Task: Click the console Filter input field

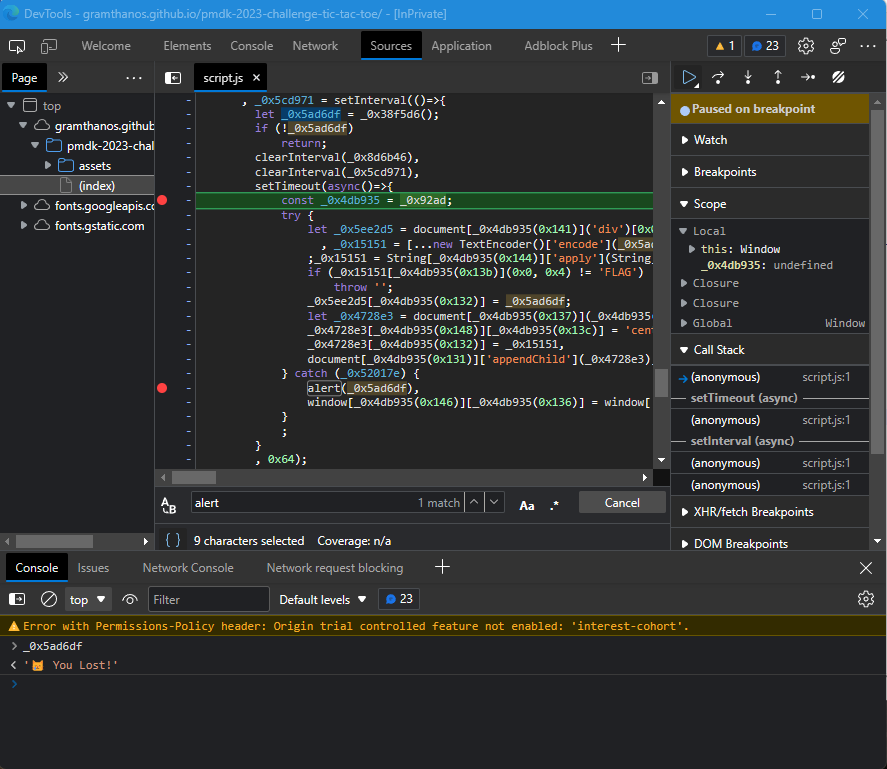Action: click(208, 599)
